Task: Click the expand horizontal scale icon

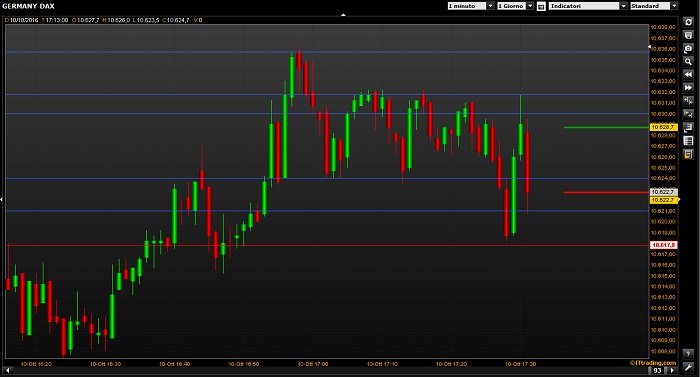Action: (x=688, y=115)
